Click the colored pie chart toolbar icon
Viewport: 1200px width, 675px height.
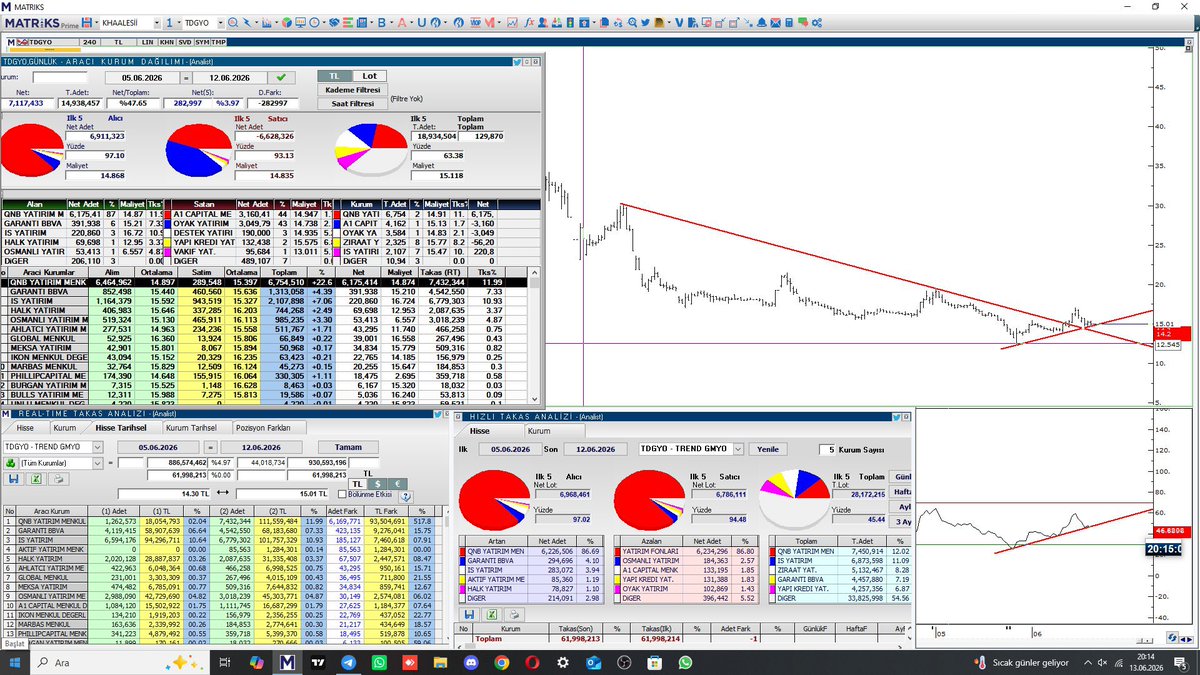click(x=286, y=22)
